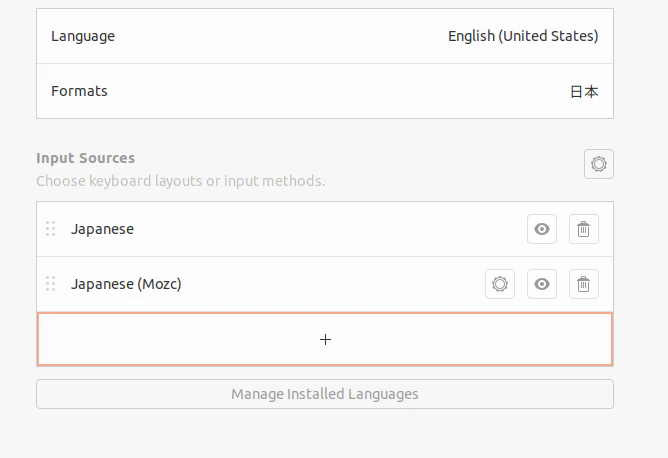Click the 日本 formats value
The width and height of the screenshot is (668, 458).
584,92
